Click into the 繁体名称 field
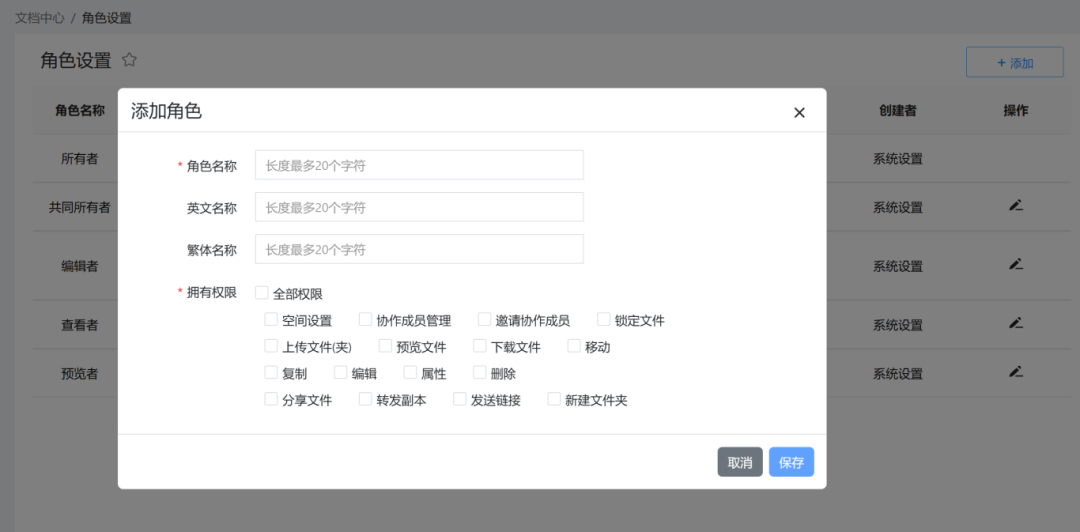This screenshot has width=1080, height=532. pos(419,249)
